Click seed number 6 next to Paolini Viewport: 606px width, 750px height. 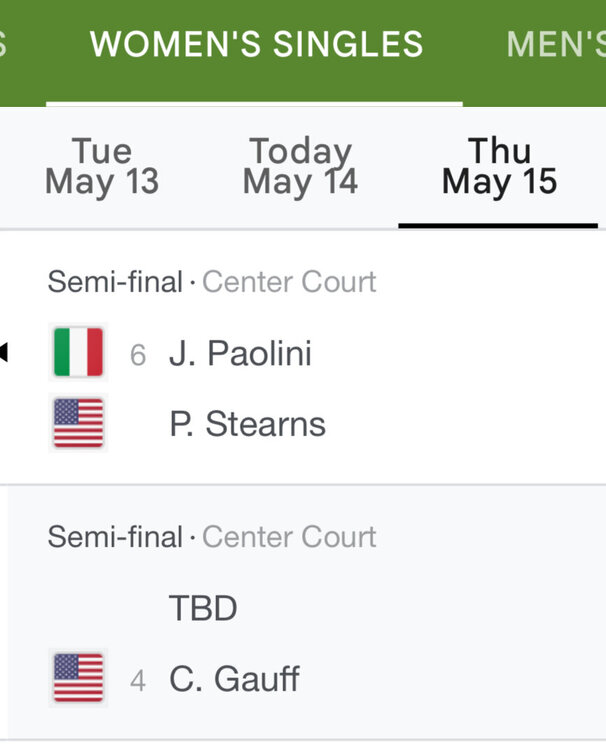(138, 355)
